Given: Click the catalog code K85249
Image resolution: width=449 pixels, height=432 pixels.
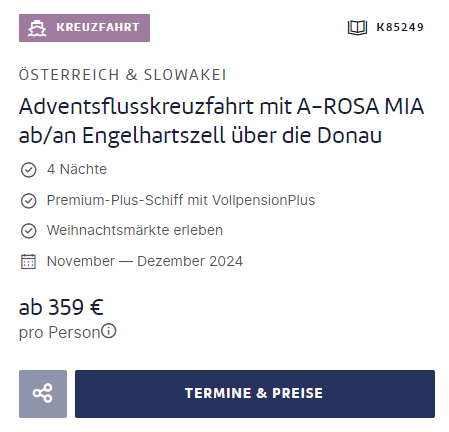Looking at the screenshot, I should (400, 27).
